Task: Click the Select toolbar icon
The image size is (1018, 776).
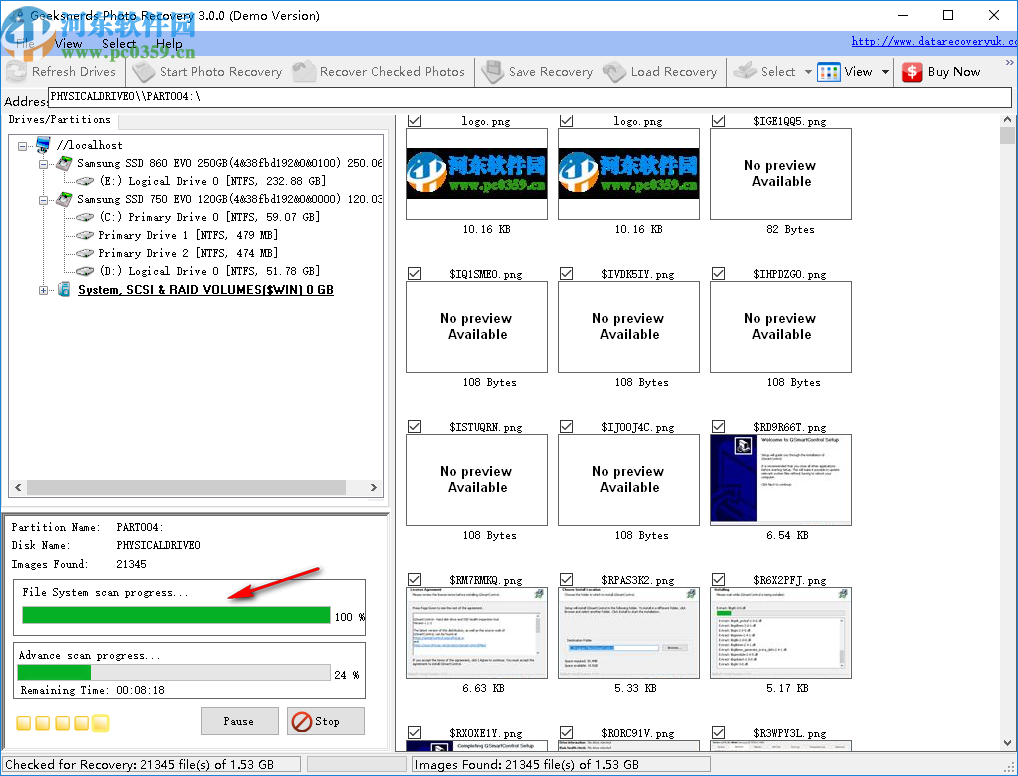Action: [x=745, y=71]
